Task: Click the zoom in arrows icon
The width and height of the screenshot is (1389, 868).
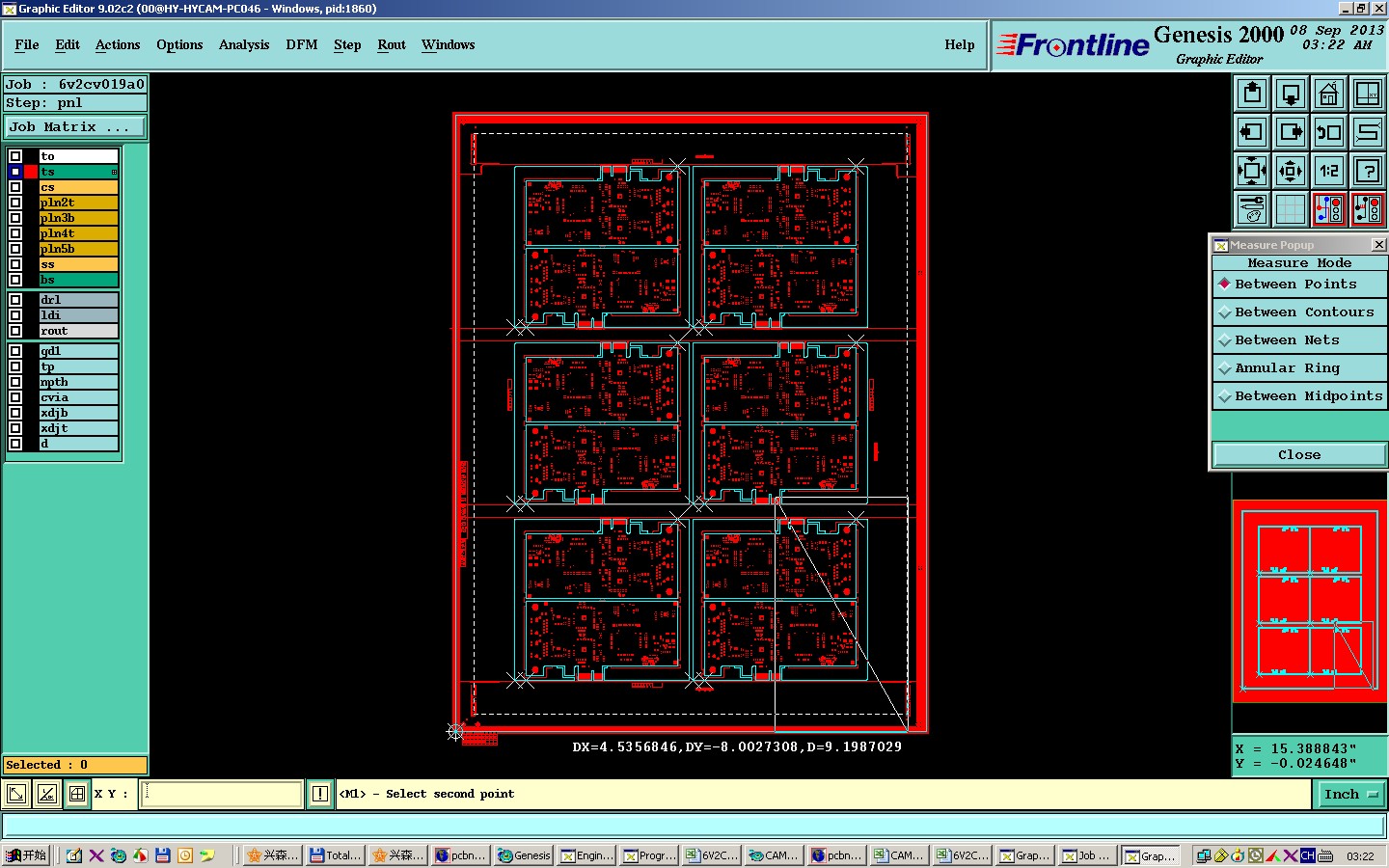Action: [1252, 171]
